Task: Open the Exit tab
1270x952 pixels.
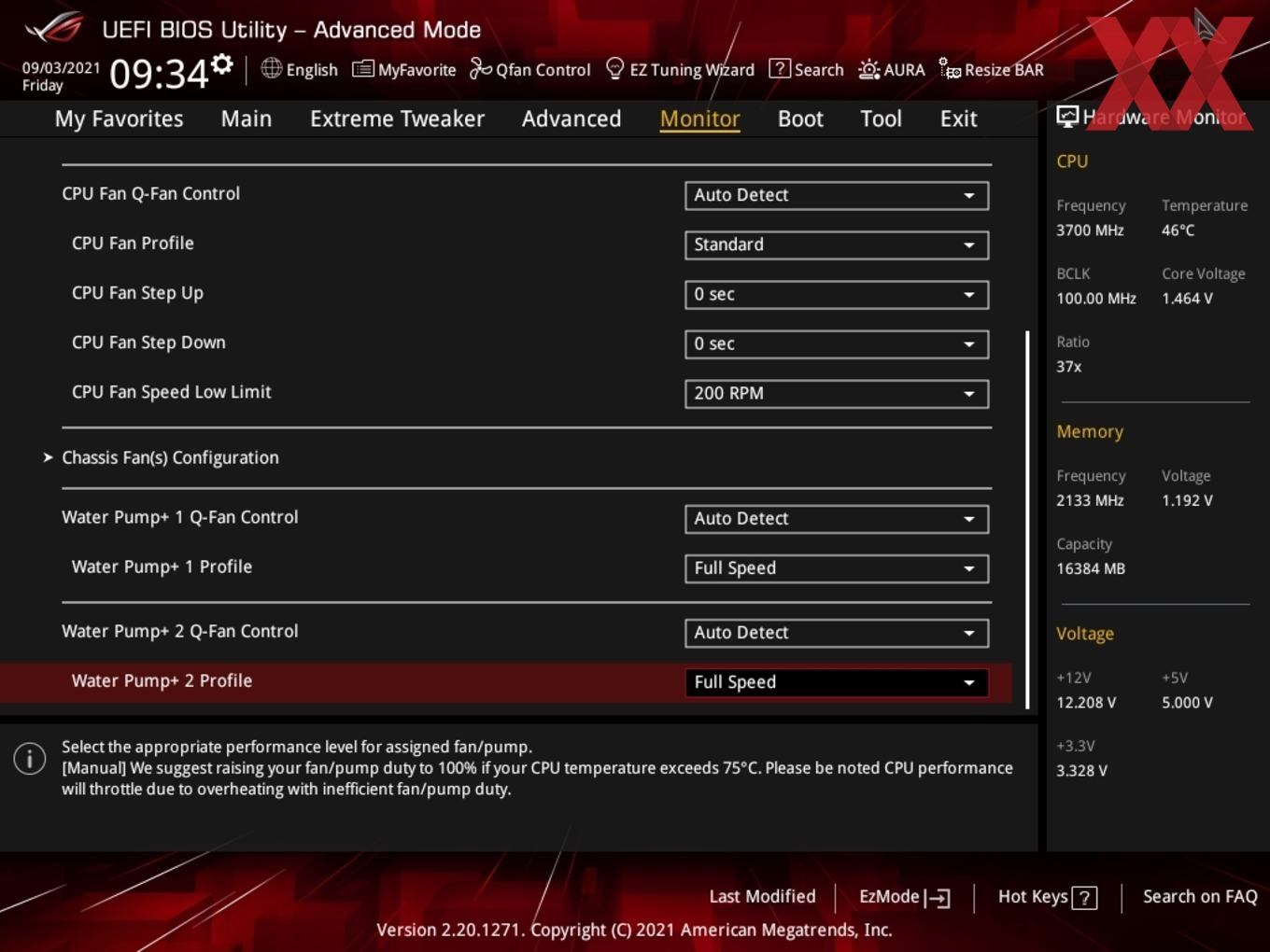Action: [x=959, y=119]
